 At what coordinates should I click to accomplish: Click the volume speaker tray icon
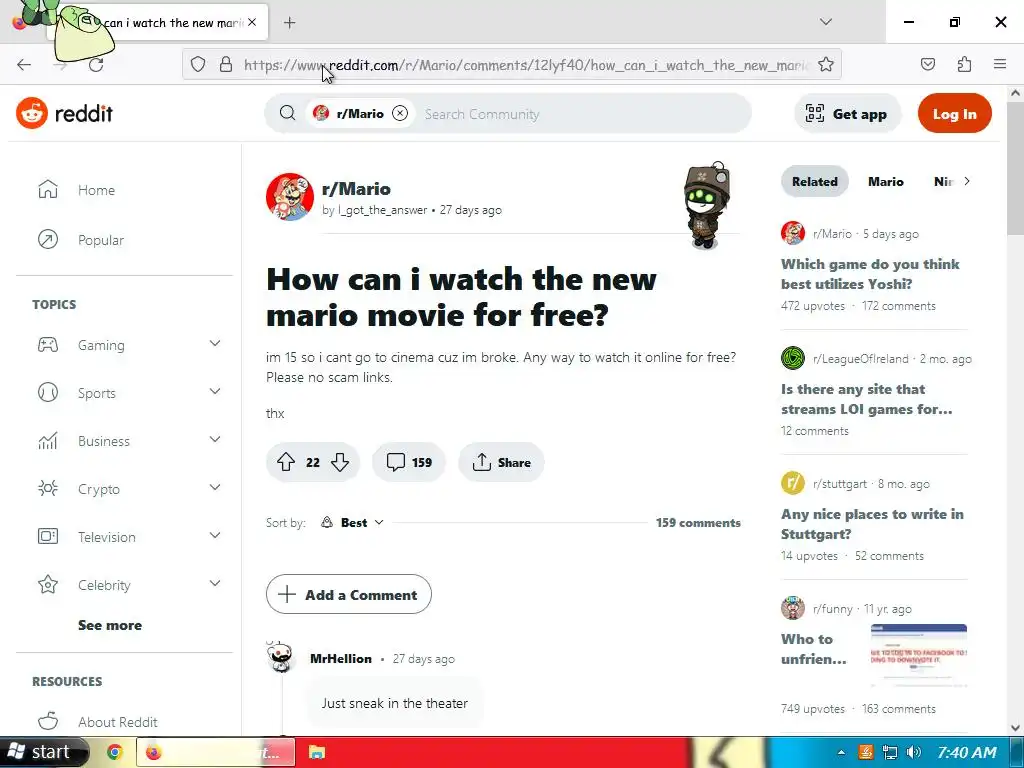pos(914,752)
